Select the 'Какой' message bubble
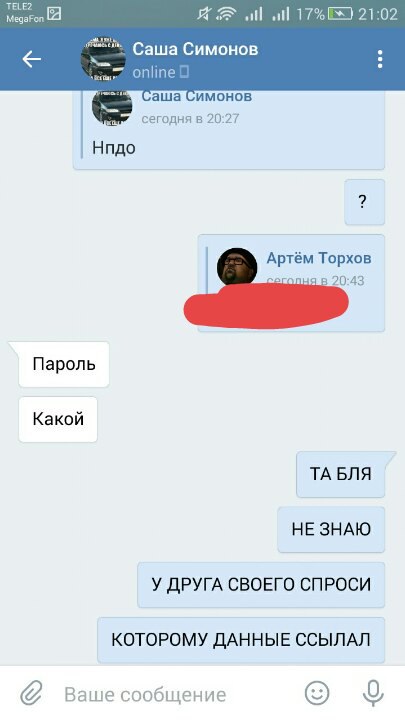This screenshot has width=405, height=720. click(58, 419)
